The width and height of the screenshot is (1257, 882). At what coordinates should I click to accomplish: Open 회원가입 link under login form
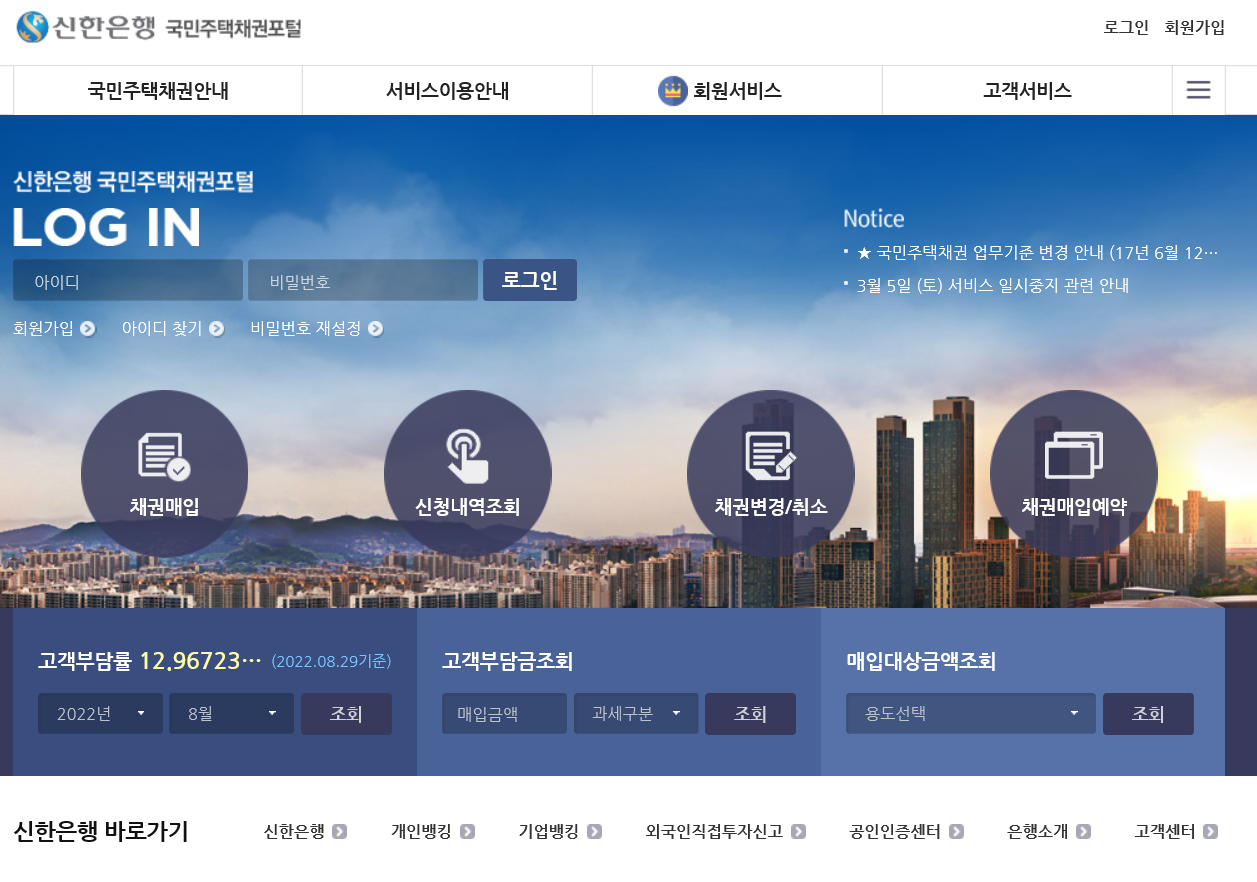click(44, 329)
